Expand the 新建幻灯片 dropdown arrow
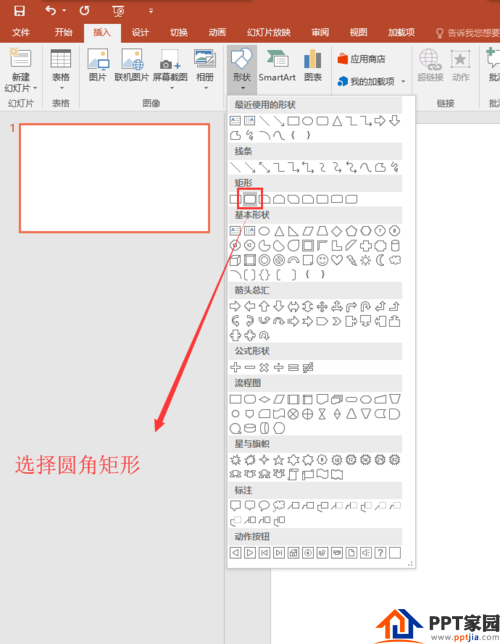The height and width of the screenshot is (644, 500). coord(35,88)
